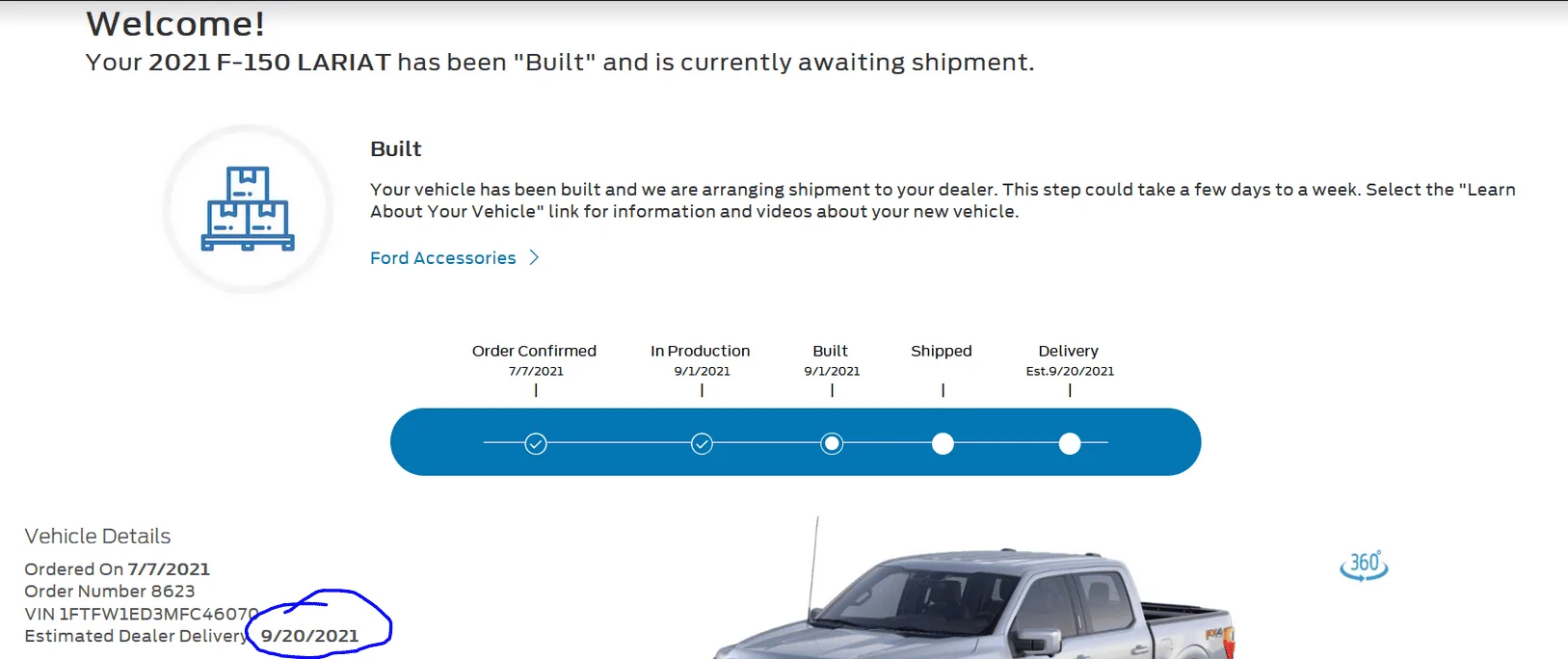Open the Ford Accessories link

tap(443, 258)
